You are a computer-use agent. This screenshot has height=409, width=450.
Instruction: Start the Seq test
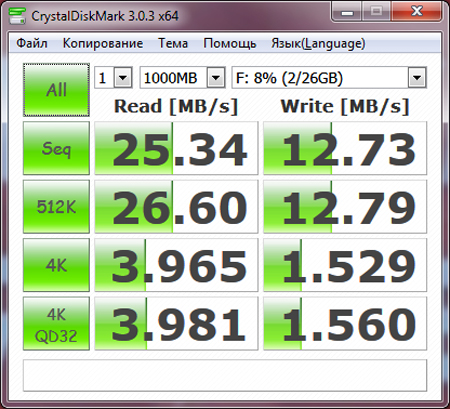click(x=56, y=148)
